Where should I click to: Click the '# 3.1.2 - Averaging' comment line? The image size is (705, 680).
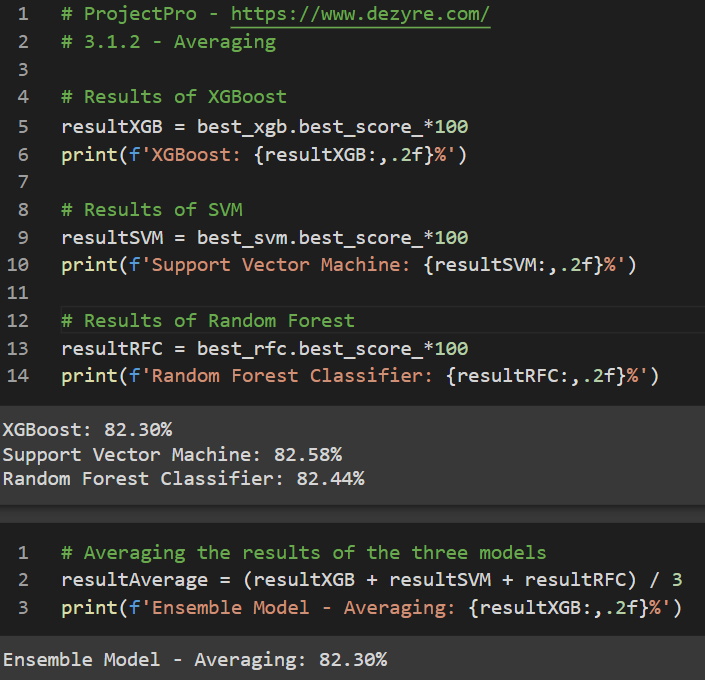[169, 42]
